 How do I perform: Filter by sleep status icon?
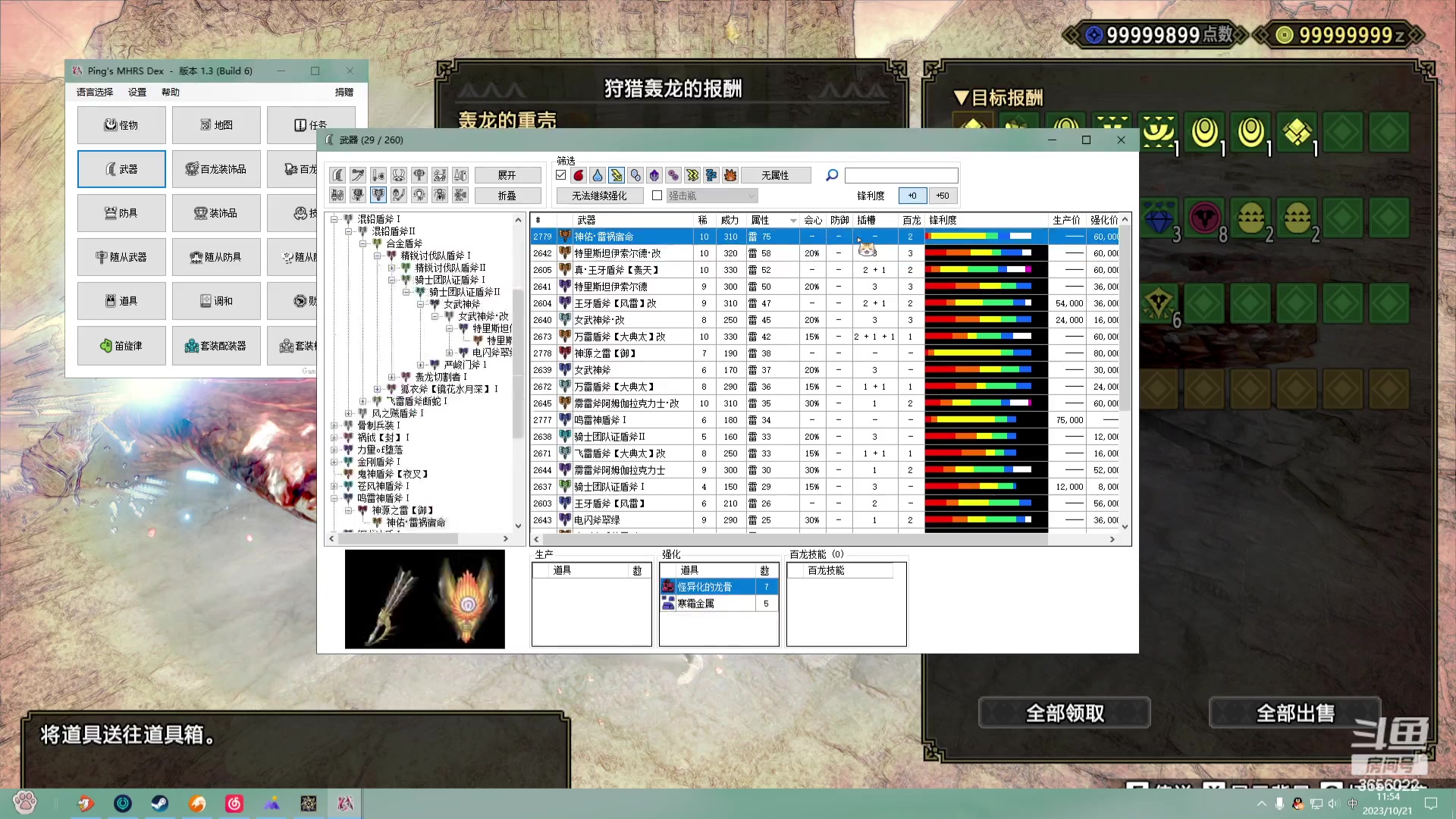(711, 175)
